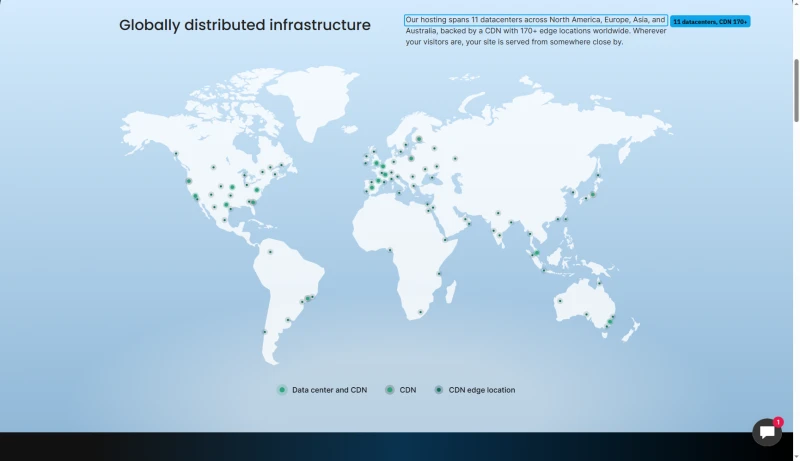Open the live chat widget
The height and width of the screenshot is (461, 800).
(x=767, y=432)
